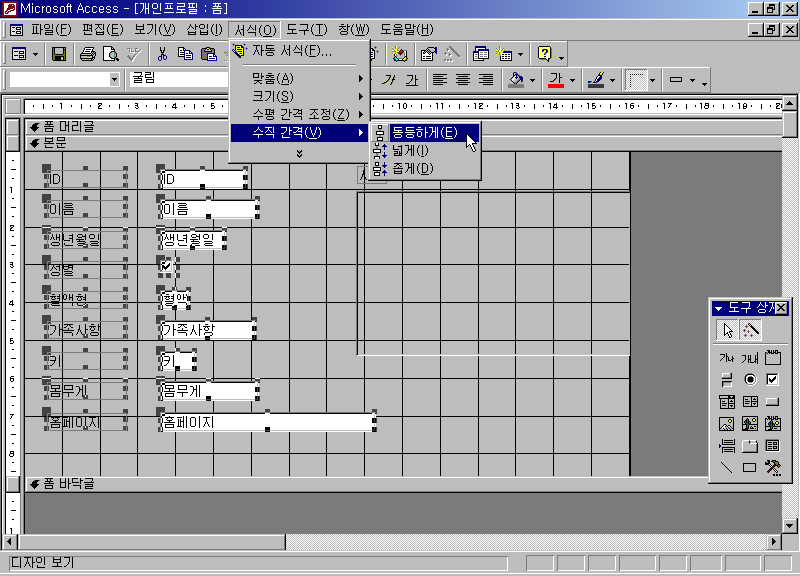Click the Help question mark icon
Image resolution: width=800 pixels, height=576 pixels.
point(544,54)
